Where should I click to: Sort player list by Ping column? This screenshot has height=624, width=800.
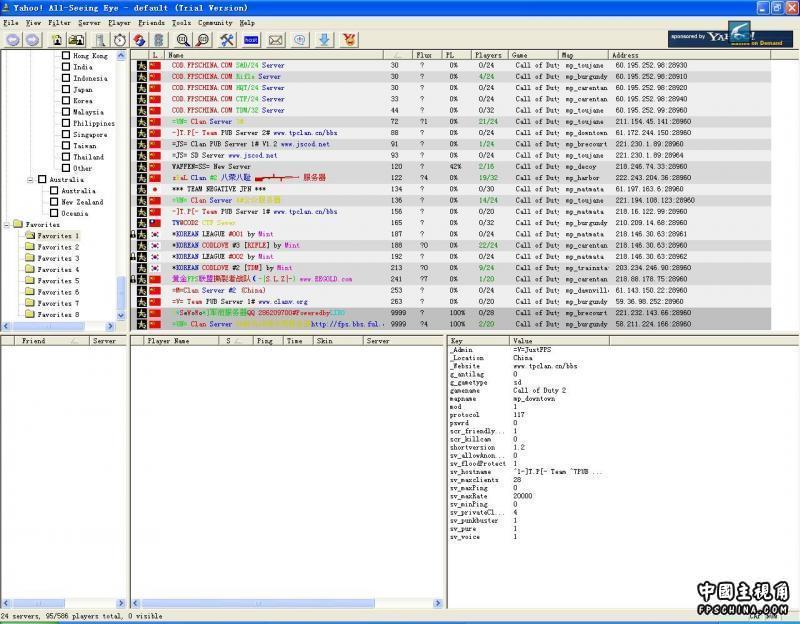(268, 341)
